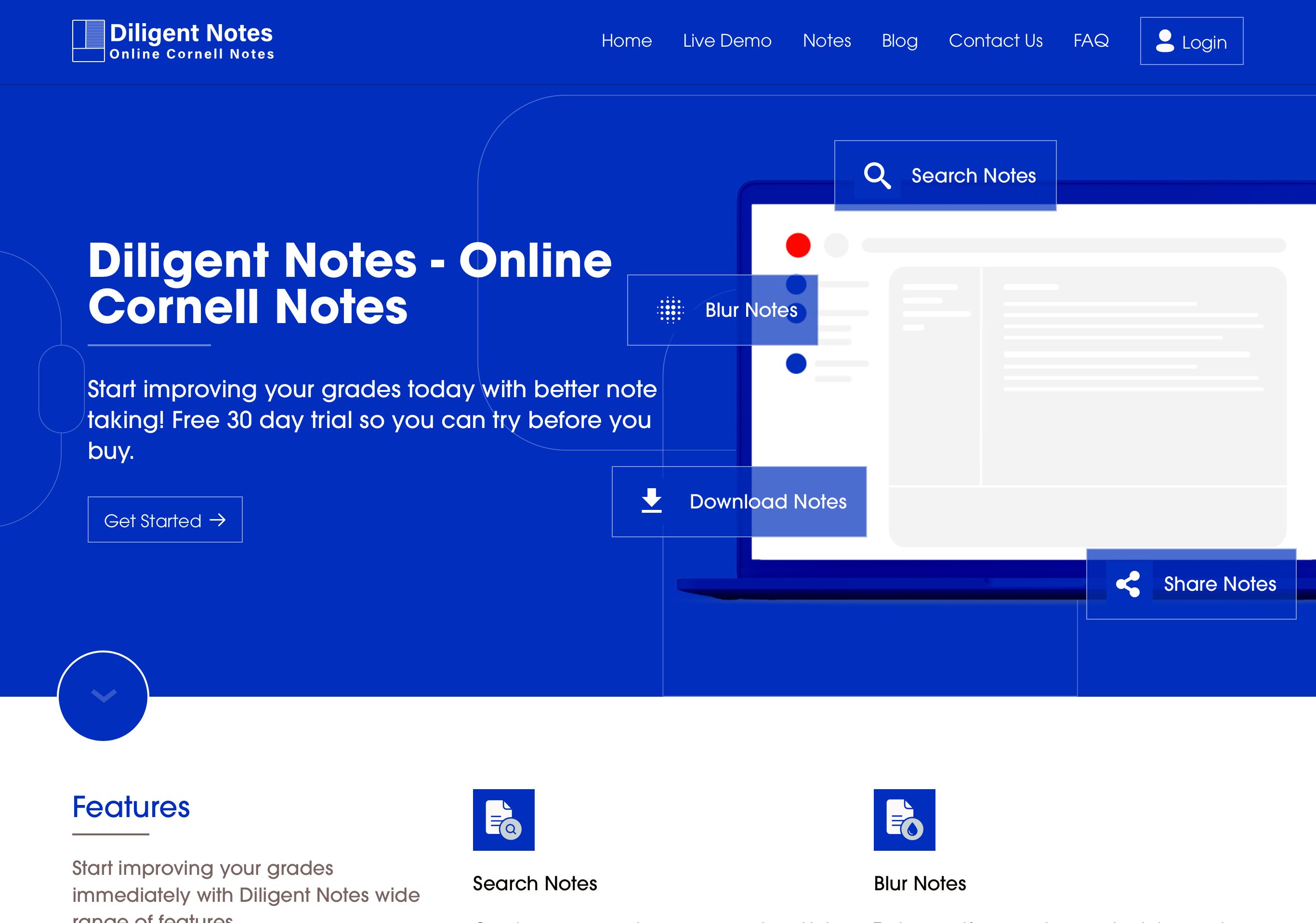This screenshot has height=923, width=1316.
Task: Open the Notes page from navigation
Action: [x=827, y=40]
